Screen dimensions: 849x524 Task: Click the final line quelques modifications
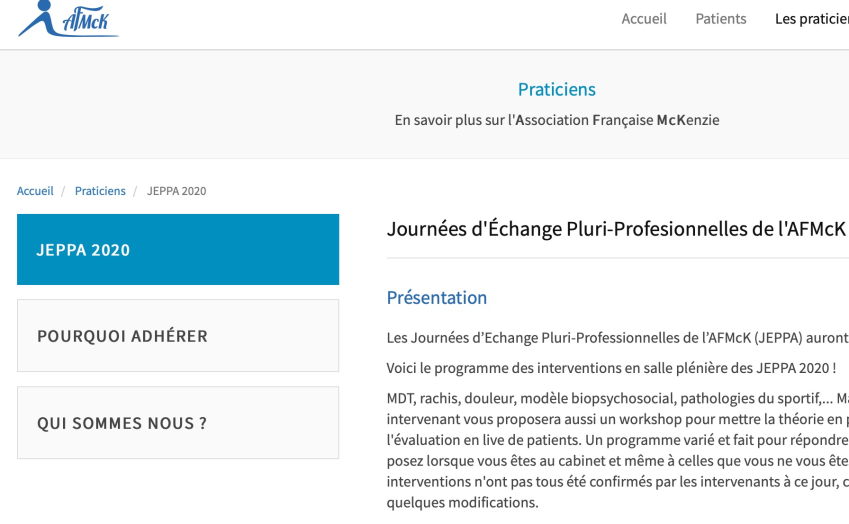coord(462,502)
